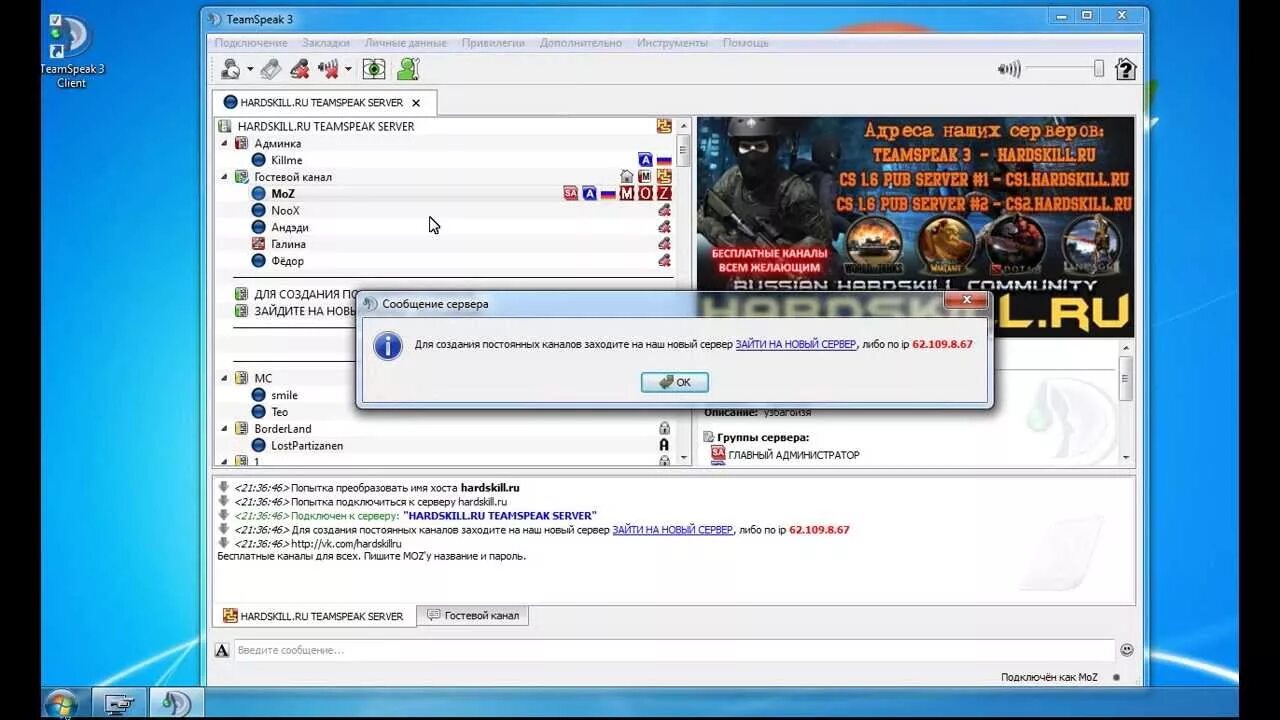Screen dimensions: 1280x720
Task: Switch to the bottom HARDSKILL.RU TEAMSPEAK SERVER chat tab
Action: click(x=313, y=616)
